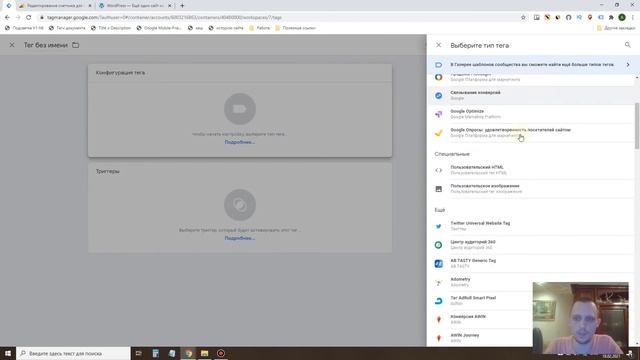Bookmark this page with the star icon

[523, 18]
